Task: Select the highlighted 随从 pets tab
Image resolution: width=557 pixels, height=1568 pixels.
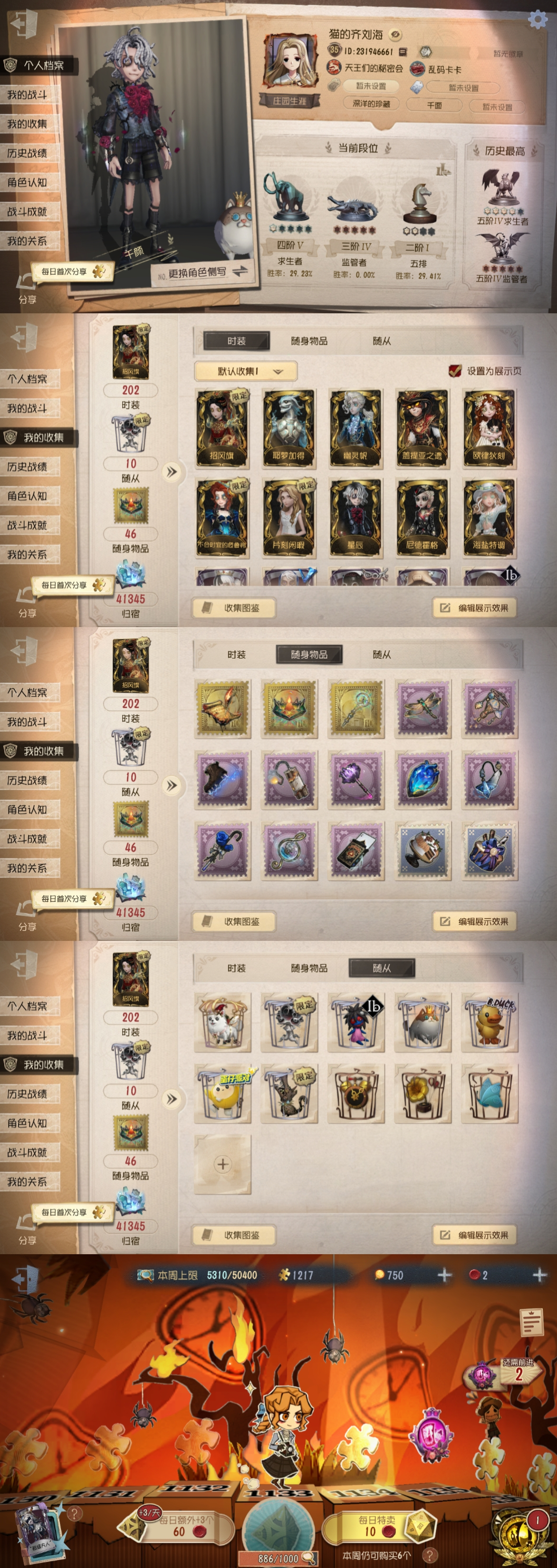Action: (x=382, y=968)
